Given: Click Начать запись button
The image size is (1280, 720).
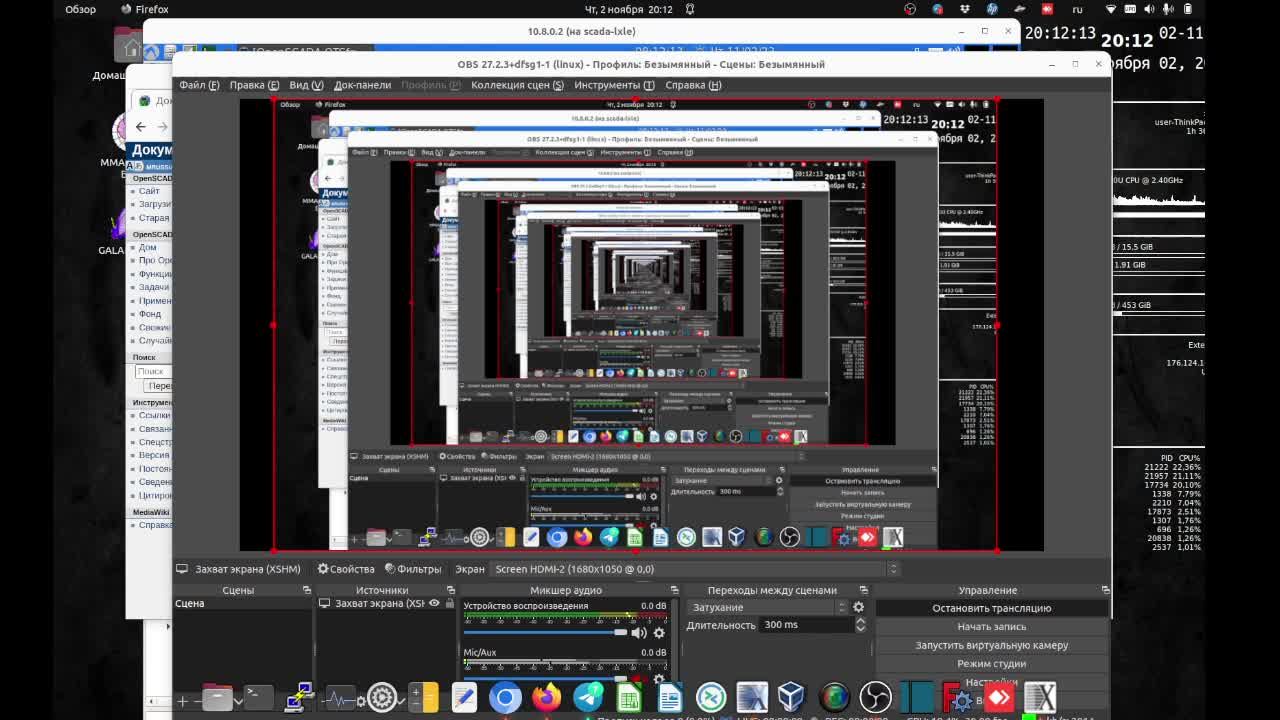Looking at the screenshot, I should 991,627.
